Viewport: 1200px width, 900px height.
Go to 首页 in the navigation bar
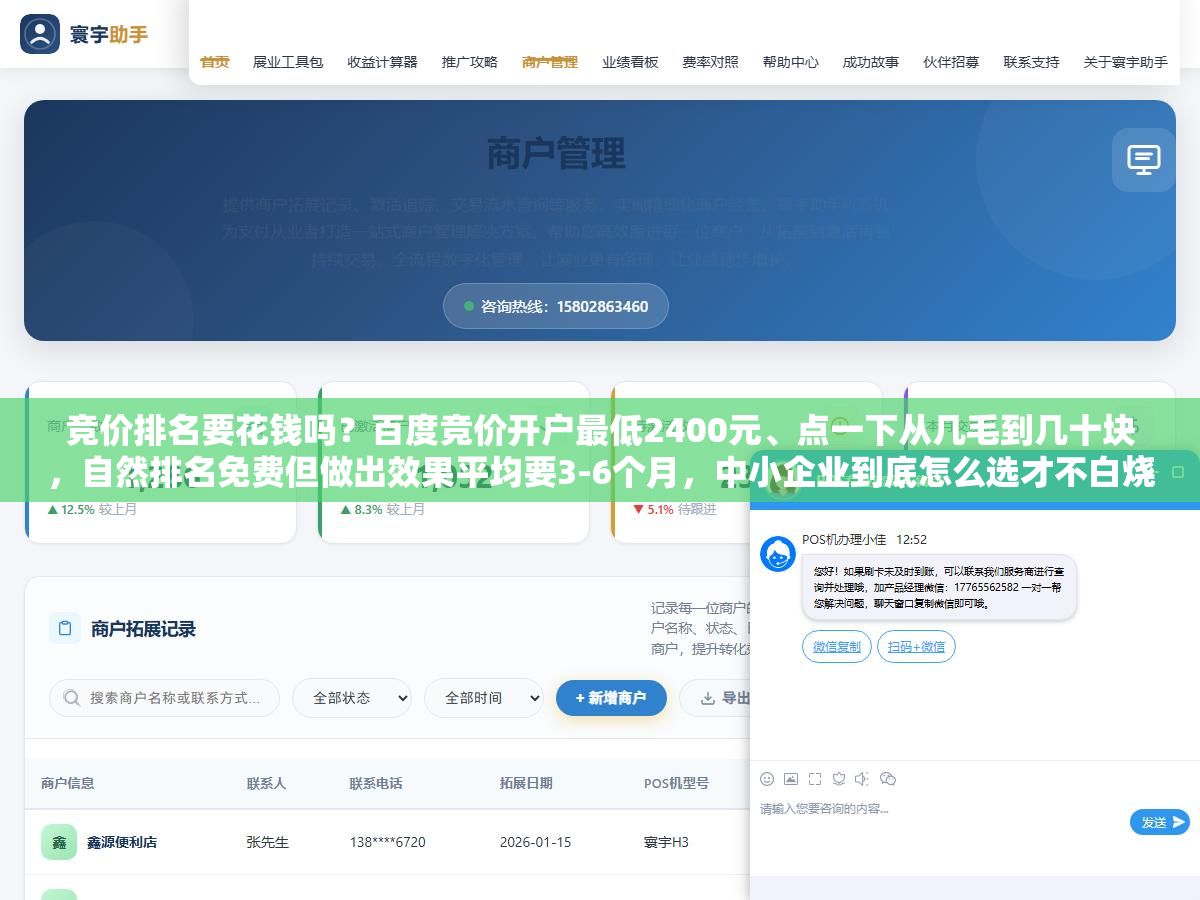pyautogui.click(x=214, y=62)
